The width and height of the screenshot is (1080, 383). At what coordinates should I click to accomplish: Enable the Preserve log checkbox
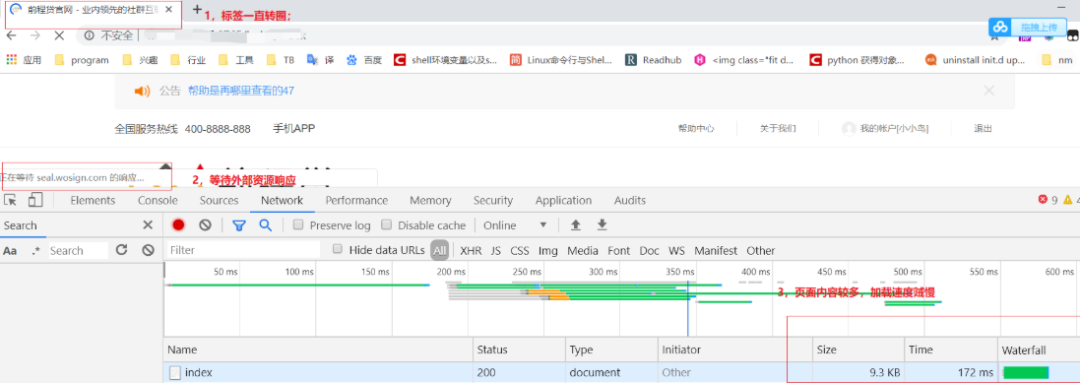(x=298, y=225)
